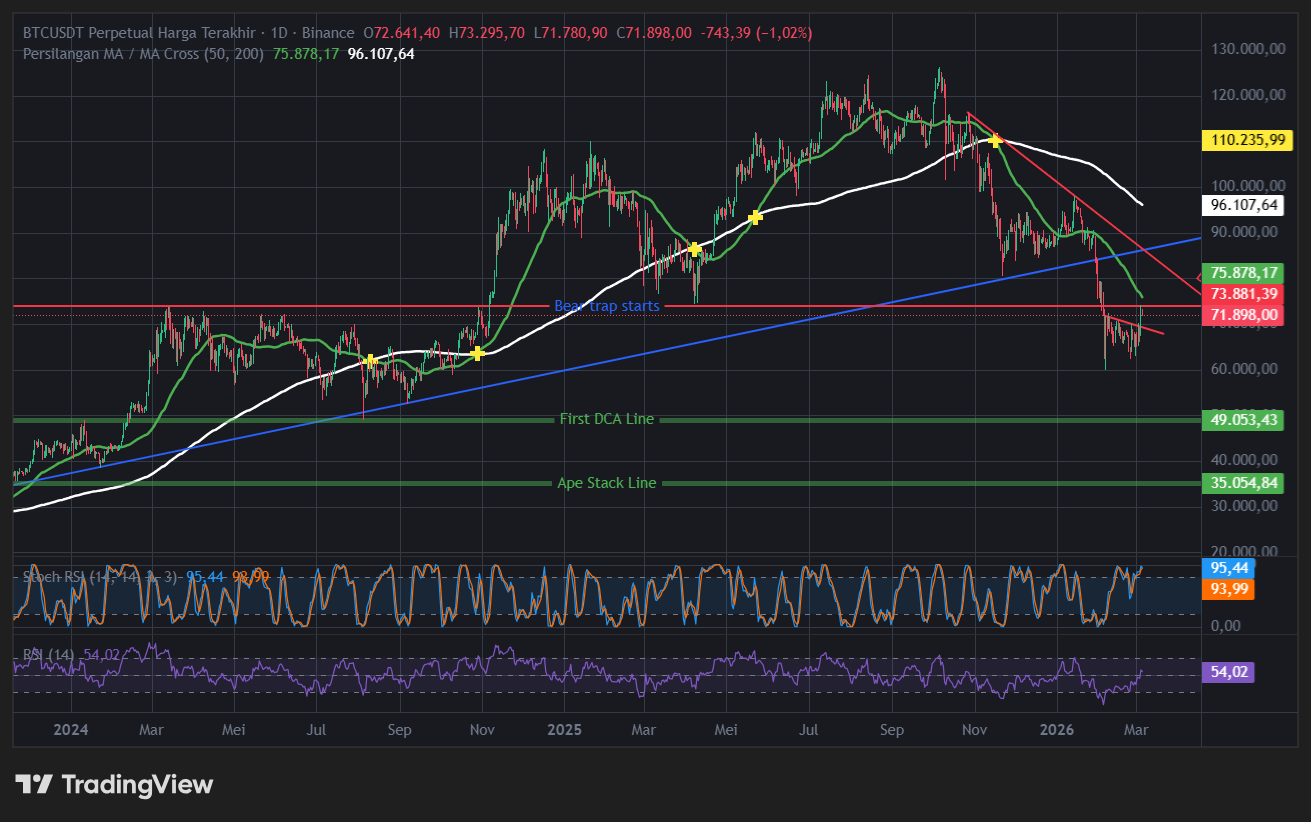Click the 2025 label on the time axis
1311x822 pixels.
click(x=564, y=730)
